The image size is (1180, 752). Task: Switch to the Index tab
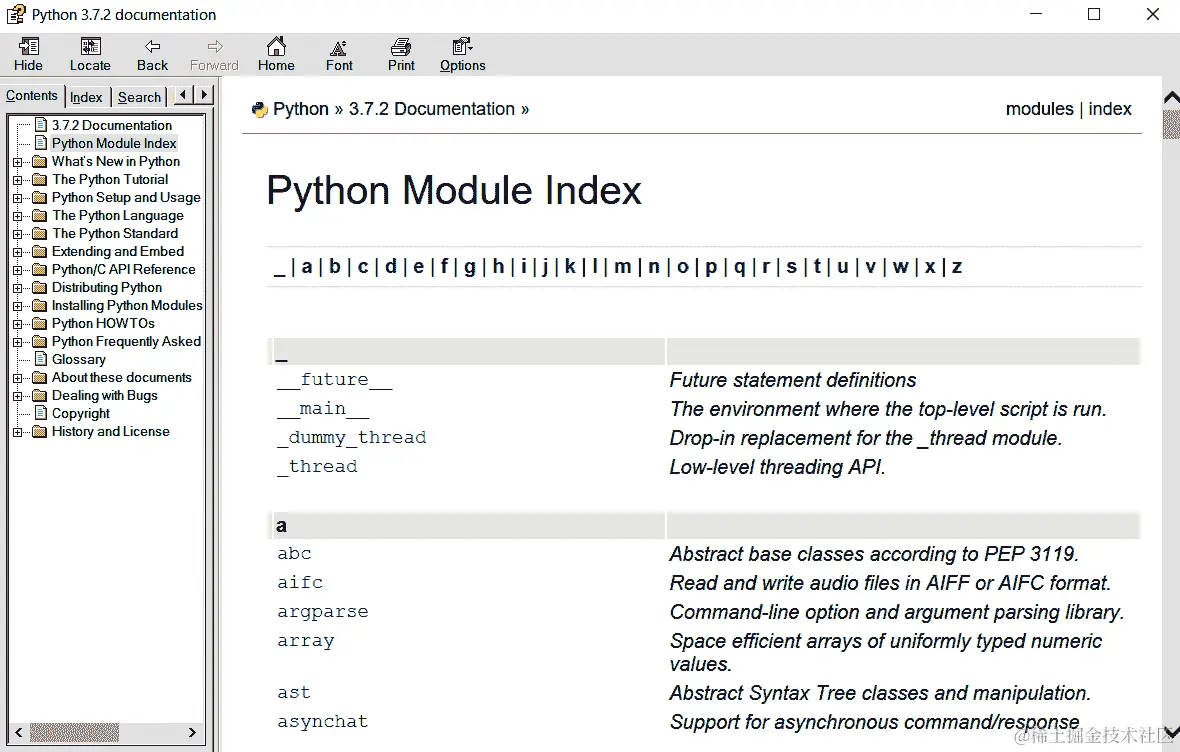pyautogui.click(x=86, y=97)
